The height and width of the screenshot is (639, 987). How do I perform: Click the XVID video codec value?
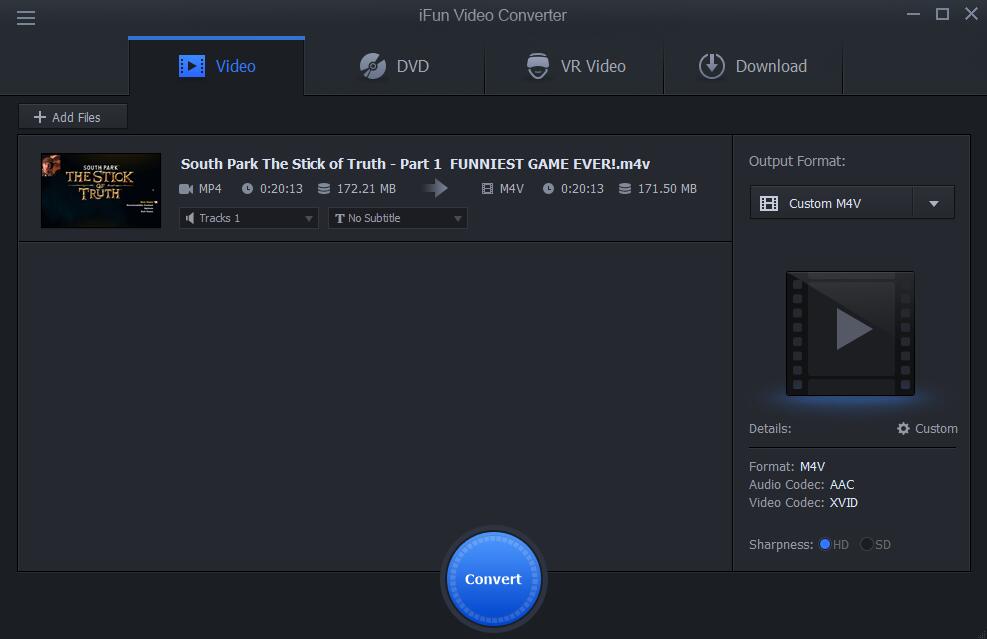click(843, 502)
